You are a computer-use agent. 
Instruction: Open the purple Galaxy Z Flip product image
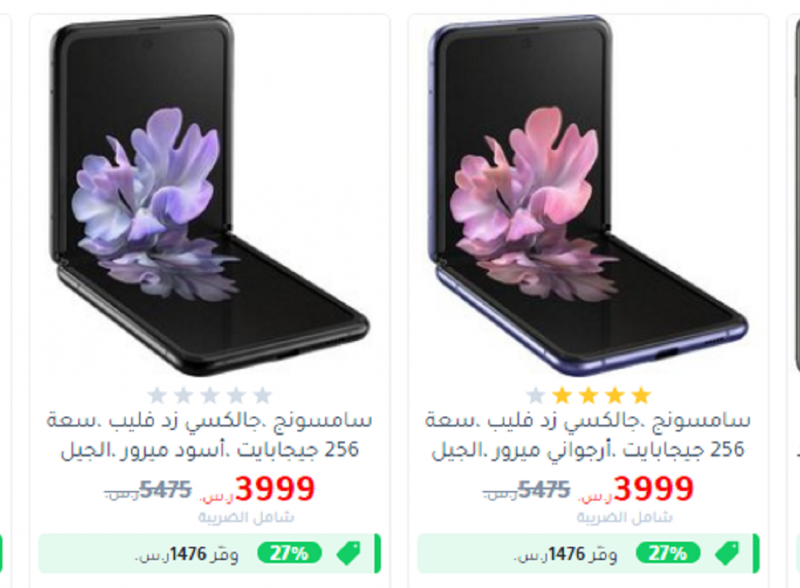[588, 197]
